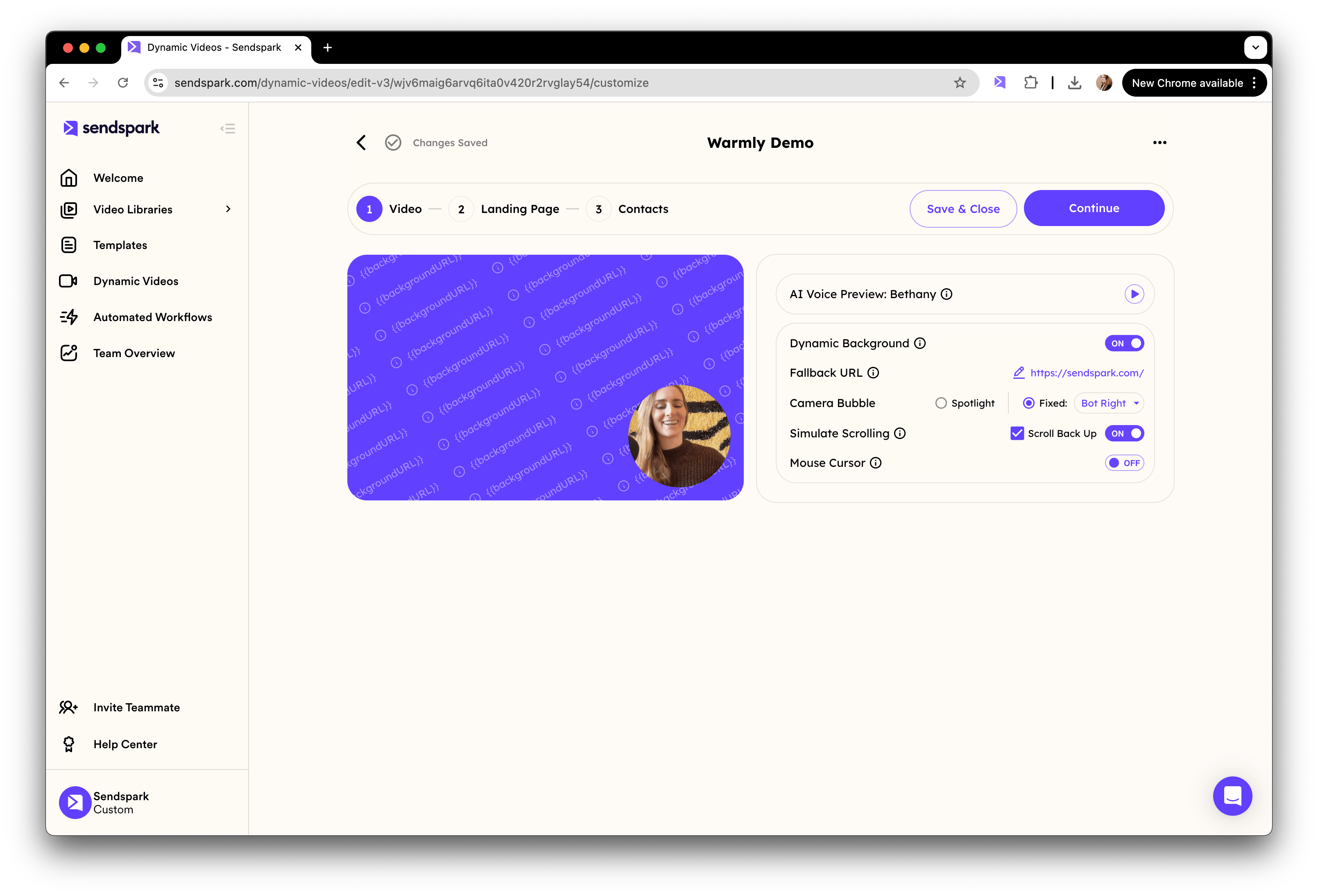Open the Bot Right position dropdown
This screenshot has height=896, width=1318.
pos(1108,403)
